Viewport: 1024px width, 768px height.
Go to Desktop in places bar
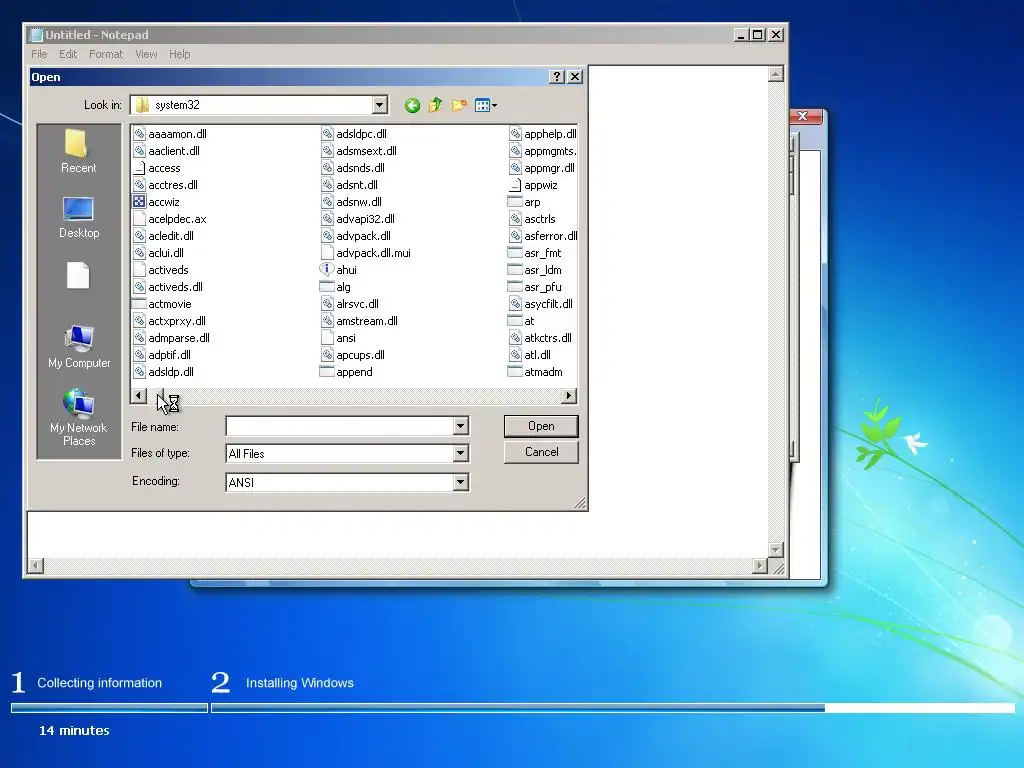tap(78, 217)
